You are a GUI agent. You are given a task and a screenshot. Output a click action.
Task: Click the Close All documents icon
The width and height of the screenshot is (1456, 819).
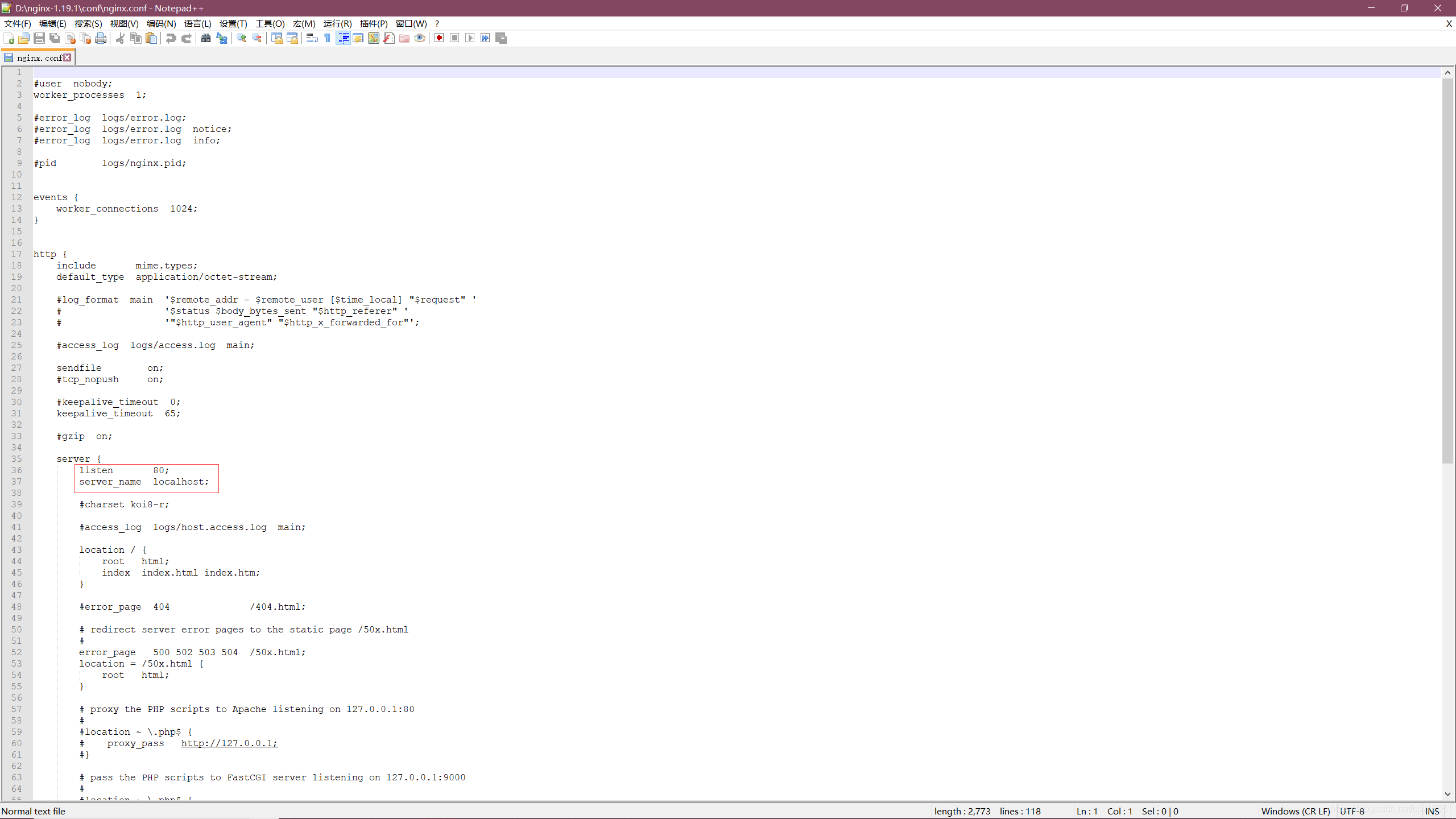[85, 38]
